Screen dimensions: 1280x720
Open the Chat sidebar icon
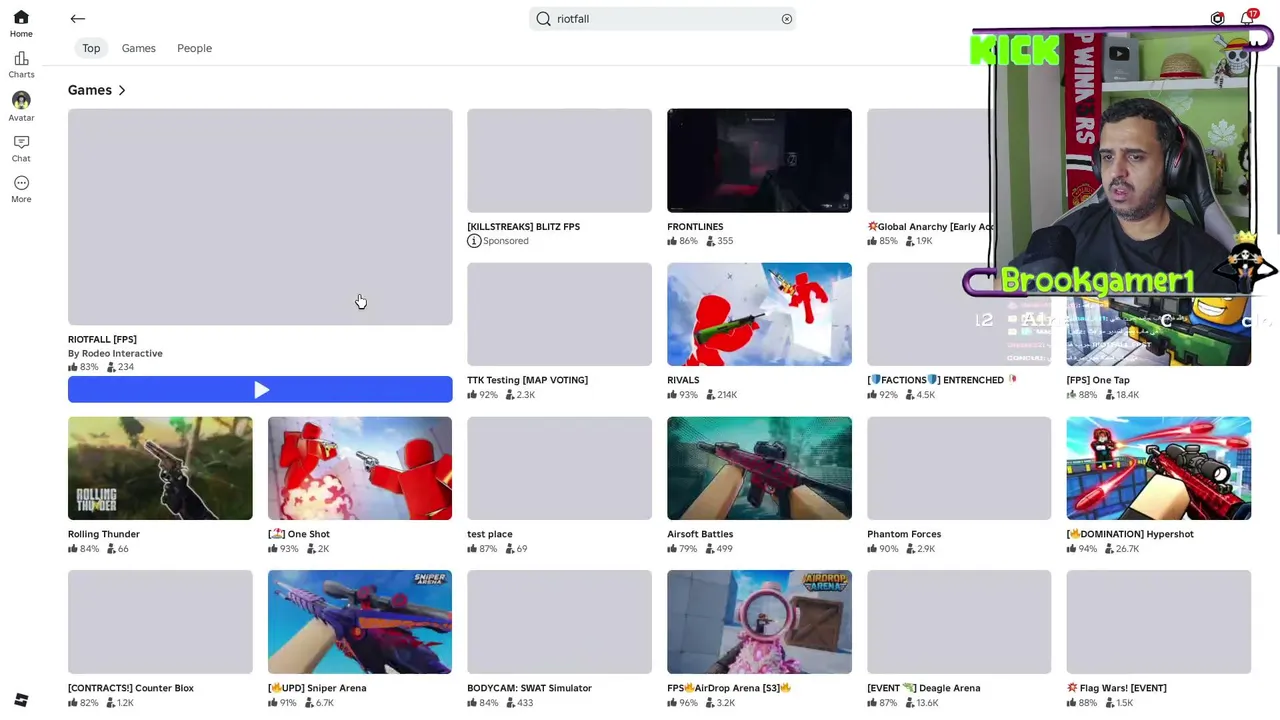point(21,148)
